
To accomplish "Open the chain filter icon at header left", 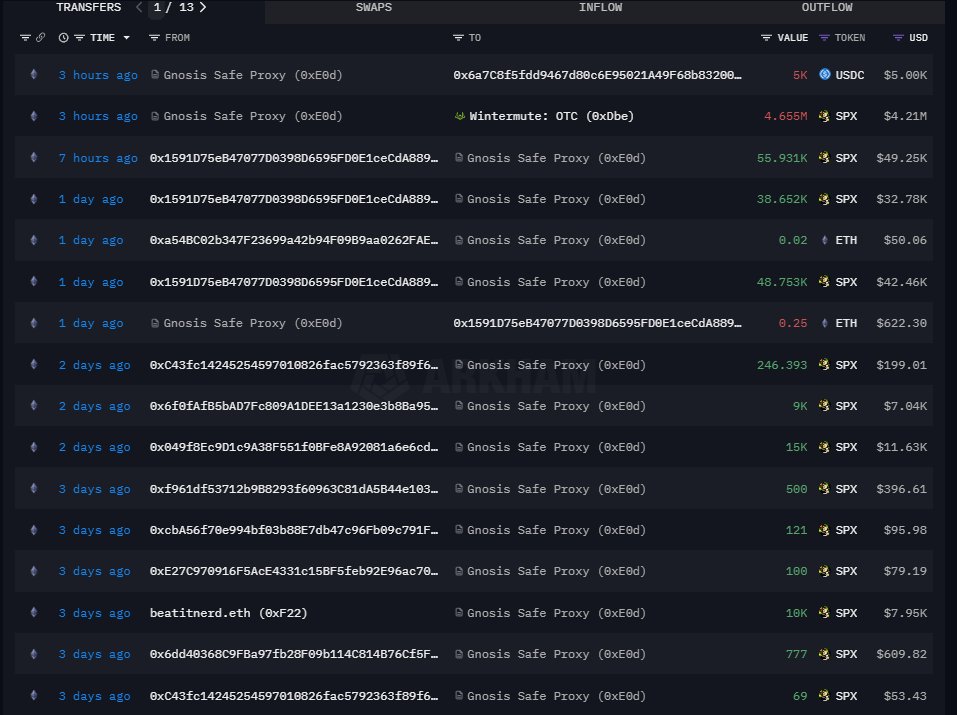I will 25,38.
